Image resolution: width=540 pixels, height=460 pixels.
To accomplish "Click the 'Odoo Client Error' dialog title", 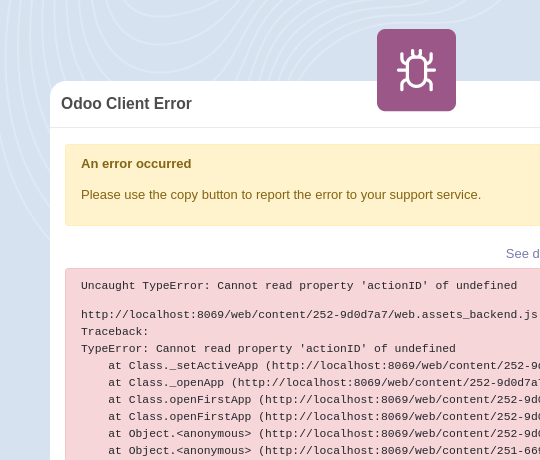I will [126, 104].
